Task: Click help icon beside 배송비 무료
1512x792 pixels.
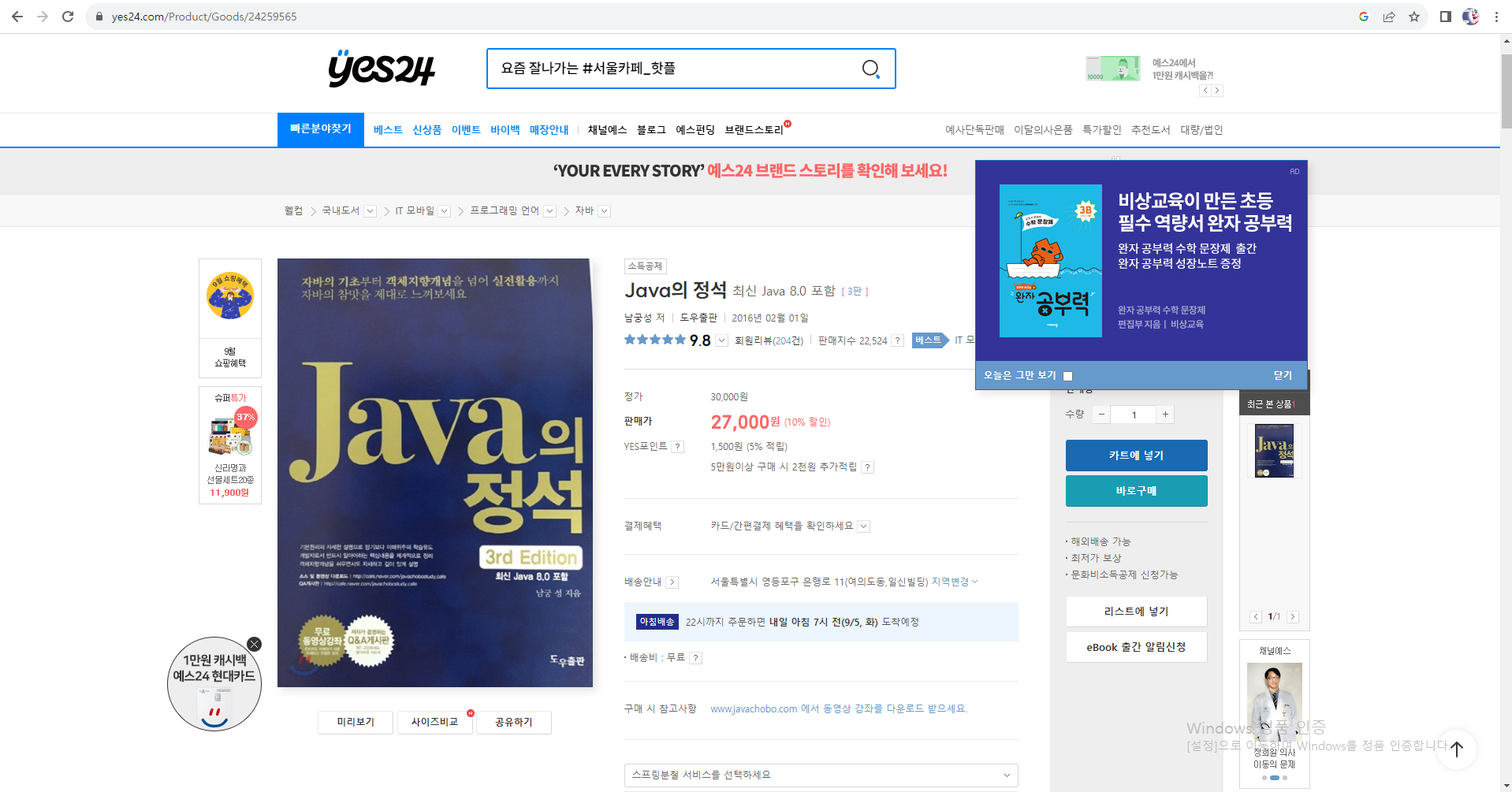Action: tap(696, 658)
